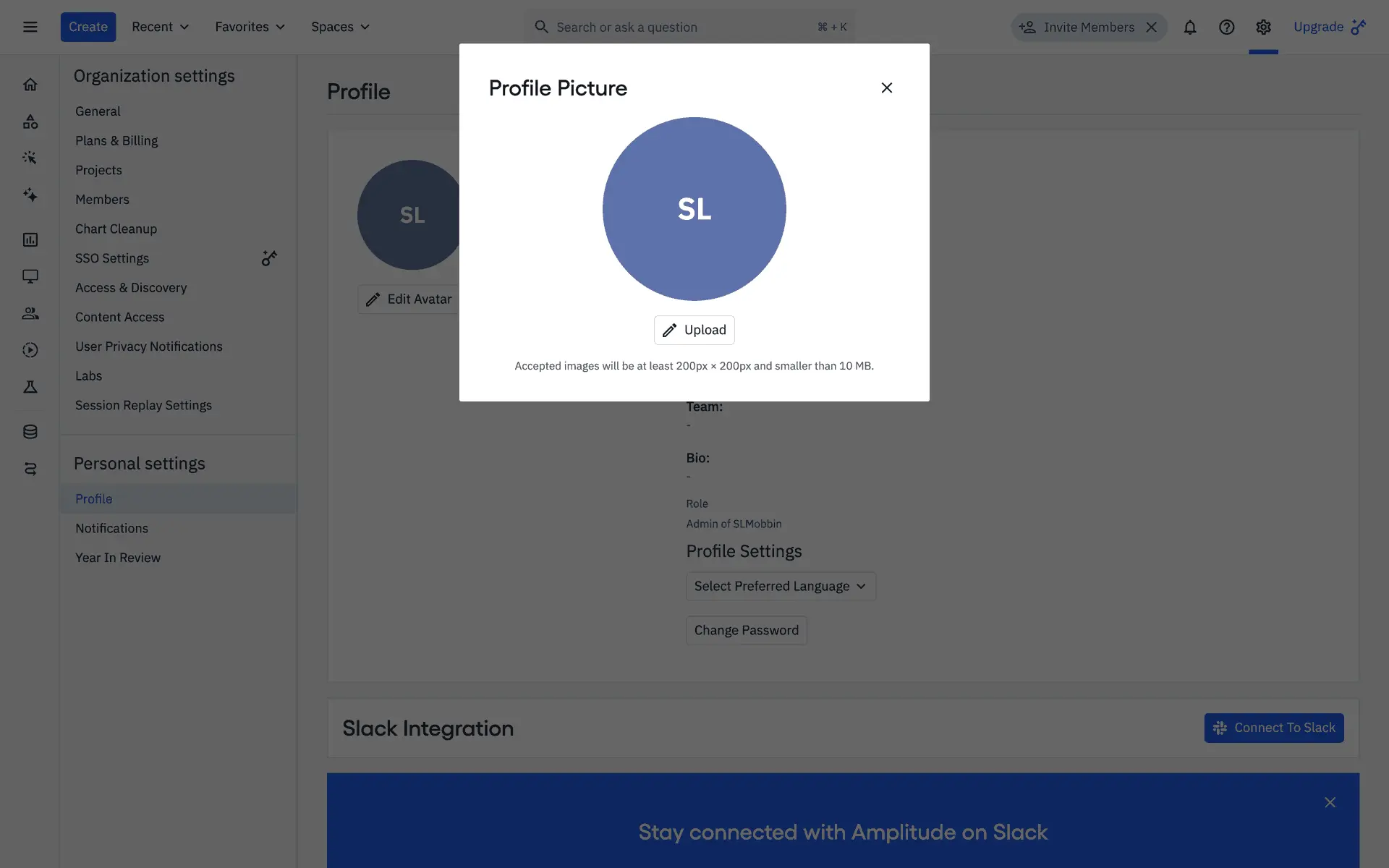The width and height of the screenshot is (1389, 868).
Task: Open the settings gear icon
Action: point(1263,27)
